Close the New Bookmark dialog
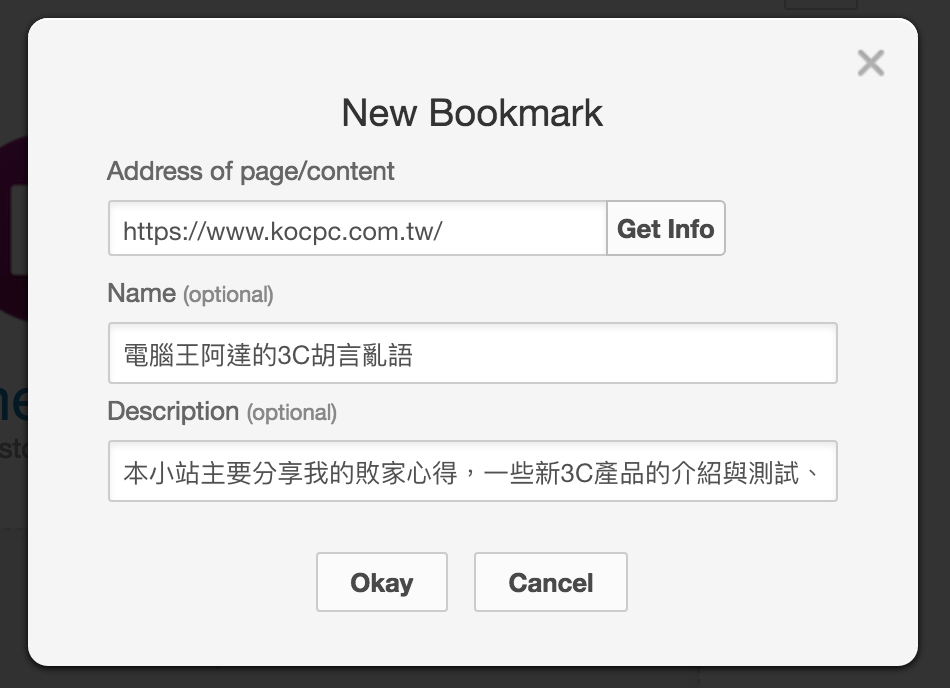The image size is (950, 688). (871, 63)
